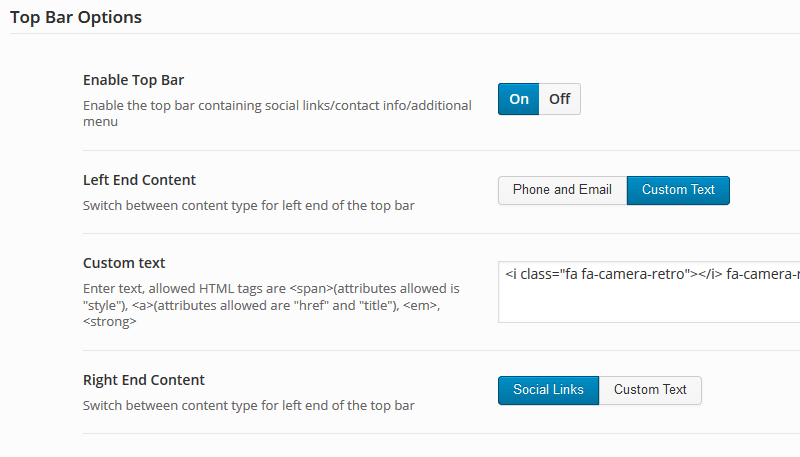Click the fa-camera-retro code in the text box
This screenshot has width=800, height=457.
coord(653,274)
